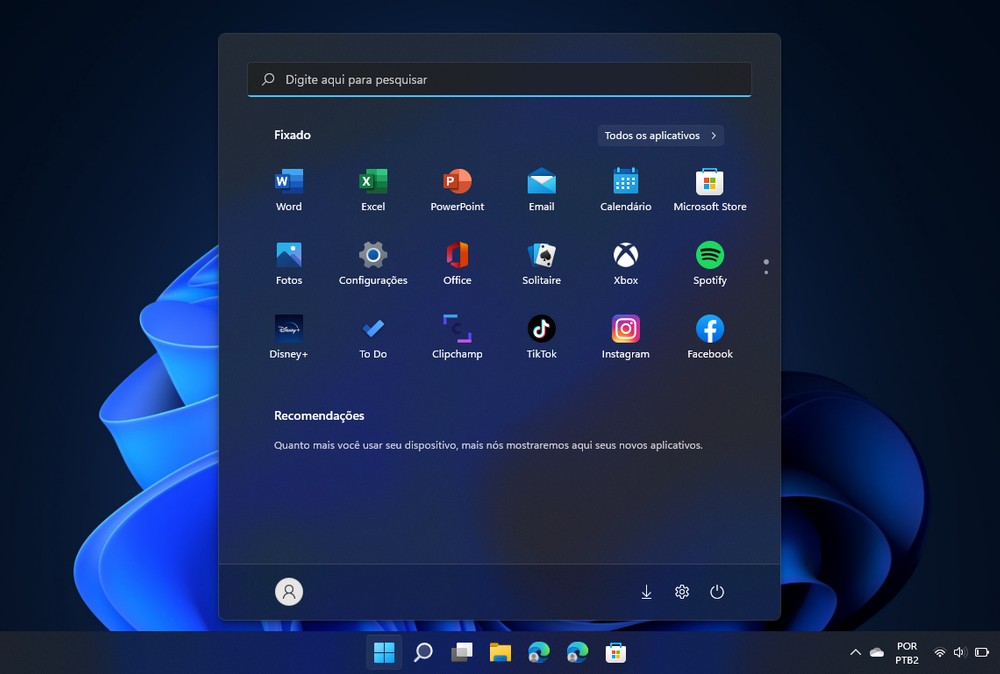Screen dimensions: 1000x674
Task: Open the Downloads folder shortcut
Action: [x=646, y=592]
